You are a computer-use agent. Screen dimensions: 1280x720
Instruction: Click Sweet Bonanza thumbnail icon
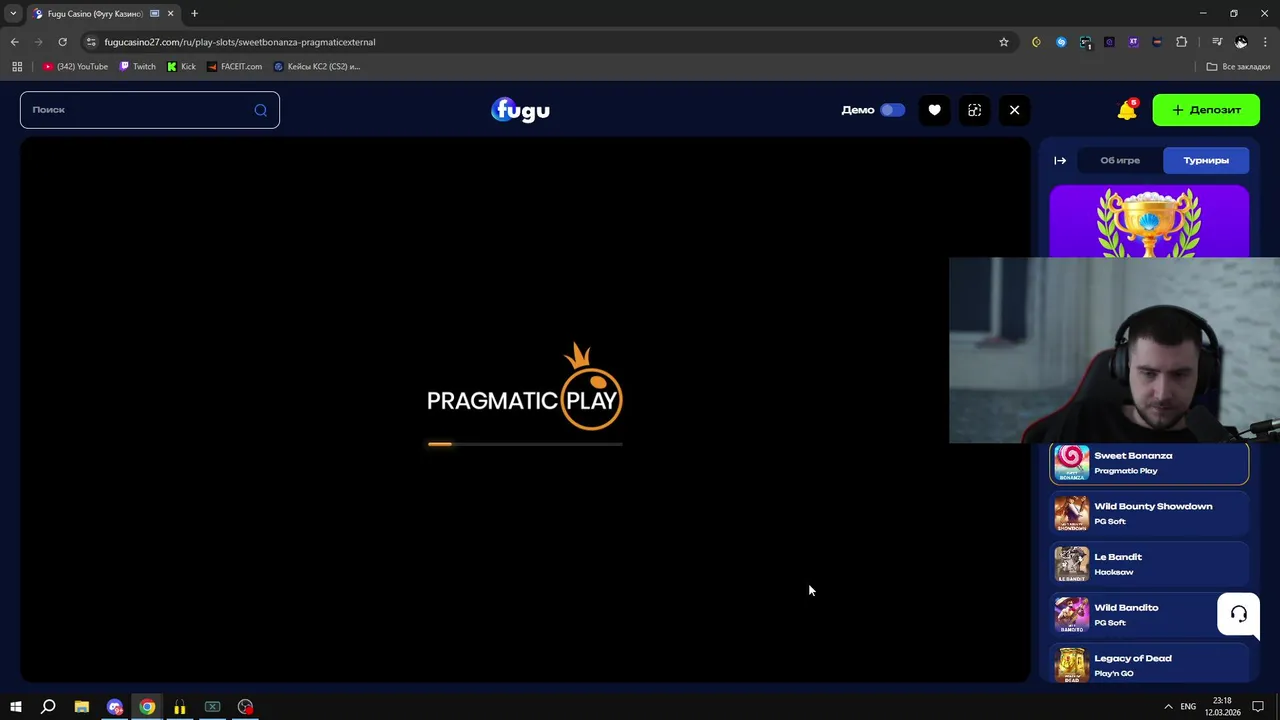tap(1071, 463)
